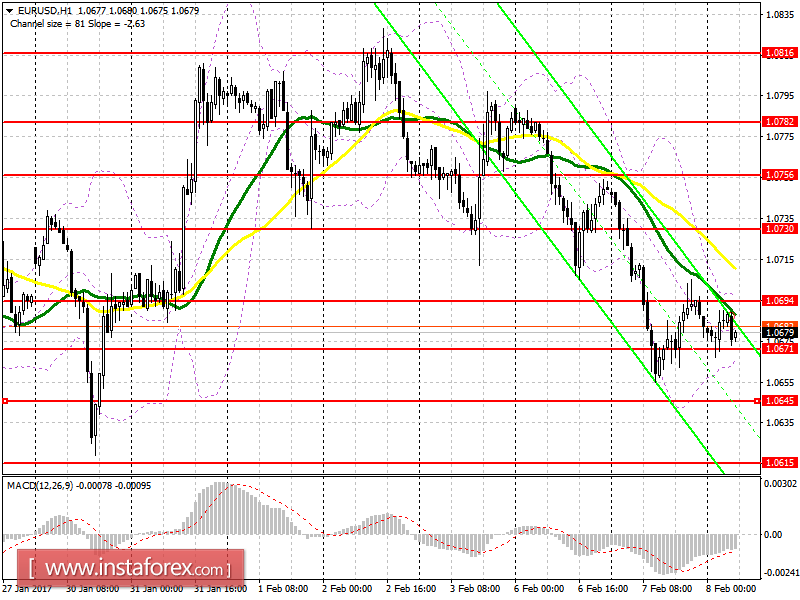Viewport: 800px width, 600px height.
Task: Click the 1.0655 price scale value
Action: coord(780,383)
